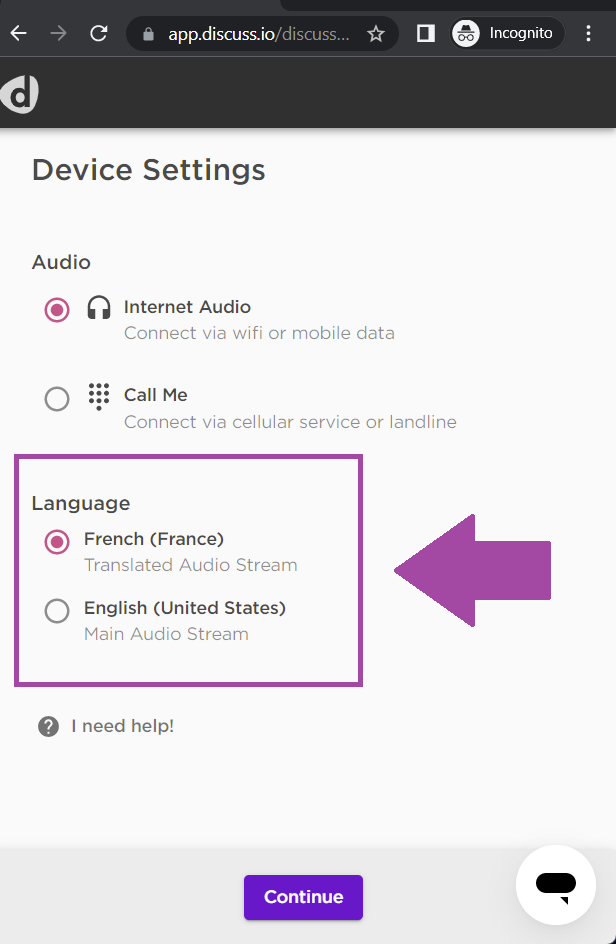Click the browser back arrow
Image resolution: width=616 pixels, height=944 pixels.
click(x=19, y=33)
